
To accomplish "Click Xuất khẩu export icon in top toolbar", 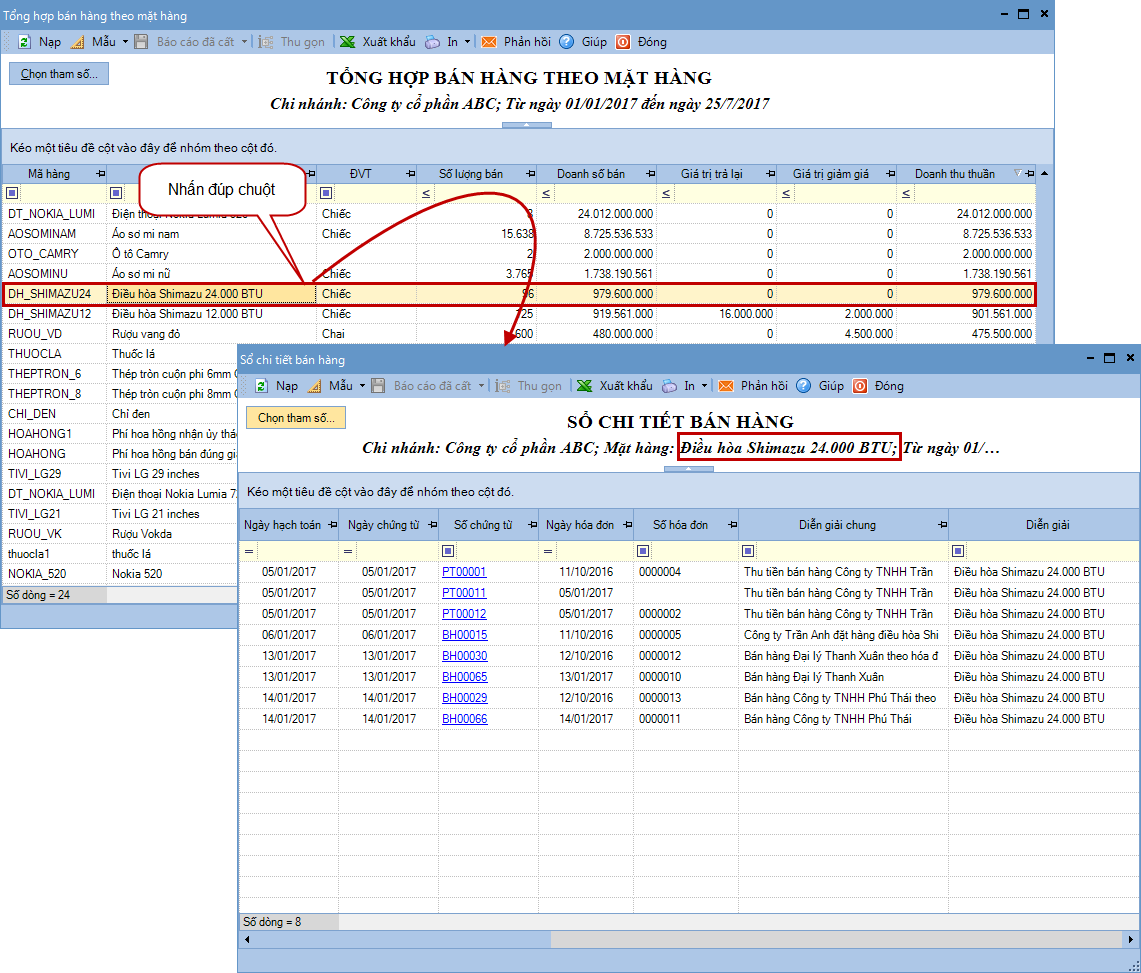I will pos(347,42).
